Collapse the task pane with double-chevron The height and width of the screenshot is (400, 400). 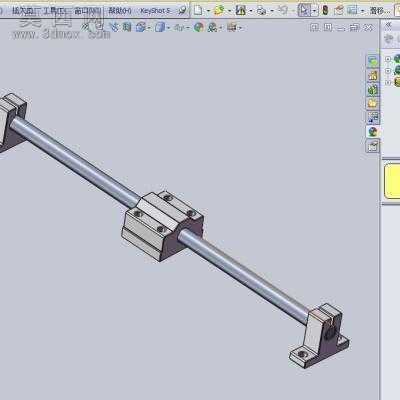pos(388,25)
